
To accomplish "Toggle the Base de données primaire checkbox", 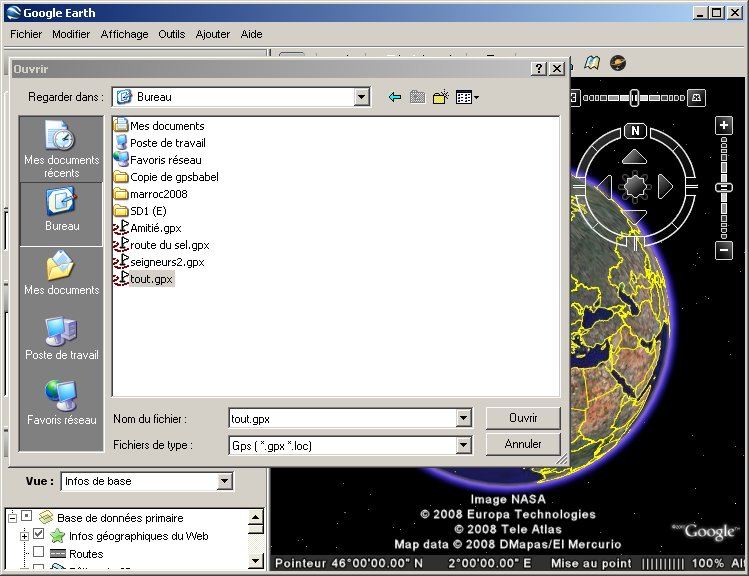I will click(x=27, y=517).
